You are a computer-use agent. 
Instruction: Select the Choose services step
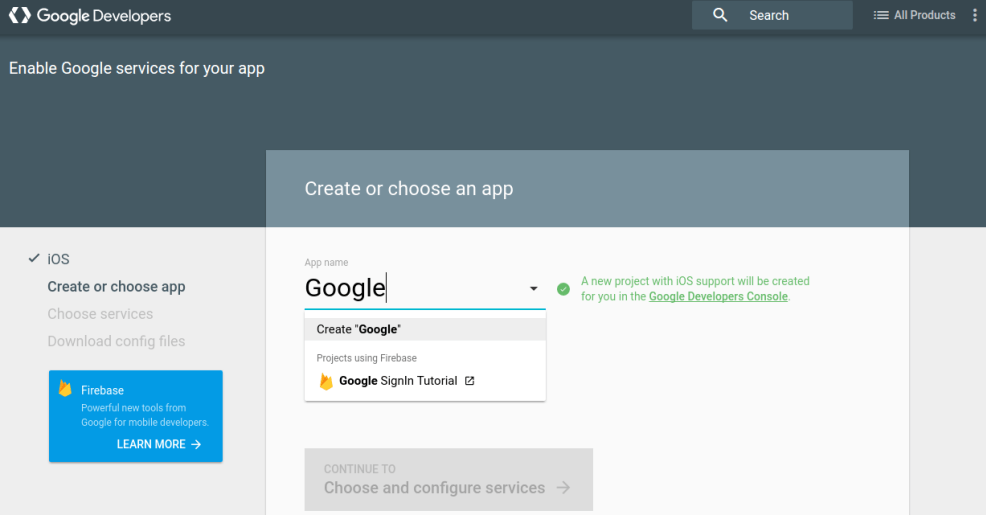pyautogui.click(x=100, y=314)
